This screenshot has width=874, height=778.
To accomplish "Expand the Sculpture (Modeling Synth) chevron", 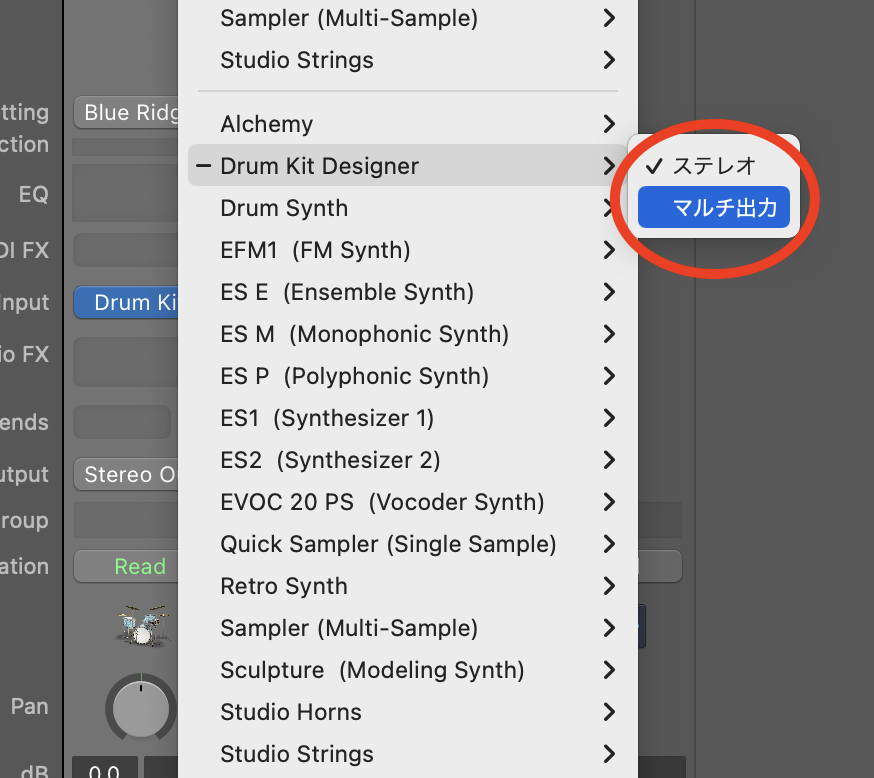I will pyautogui.click(x=609, y=670).
